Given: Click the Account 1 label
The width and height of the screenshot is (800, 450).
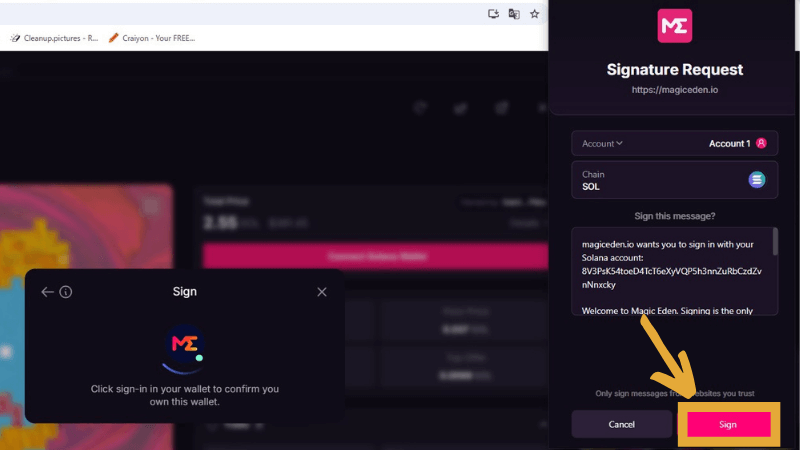Looking at the screenshot, I should pos(729,144).
